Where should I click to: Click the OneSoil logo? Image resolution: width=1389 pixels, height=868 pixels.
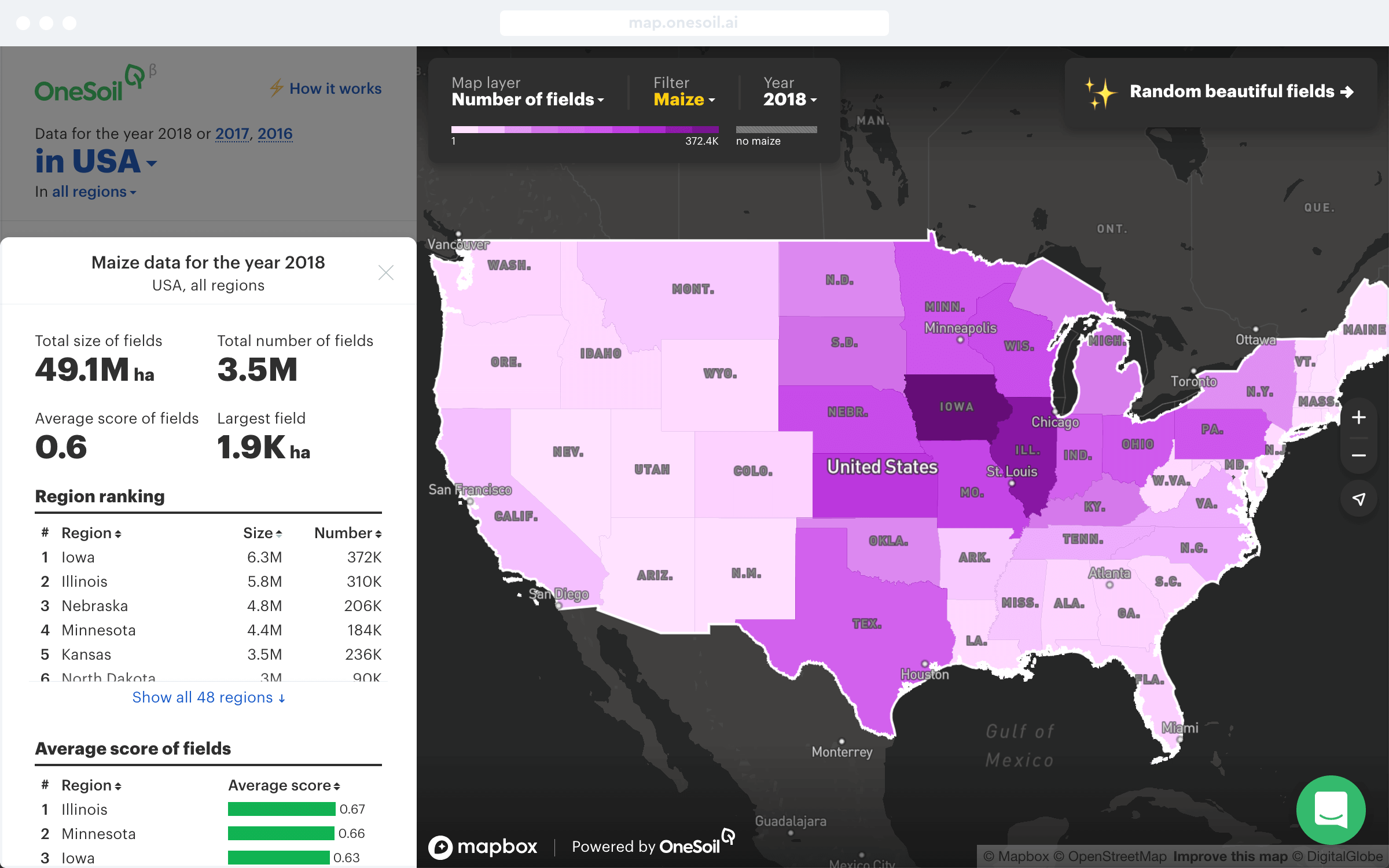[x=95, y=83]
